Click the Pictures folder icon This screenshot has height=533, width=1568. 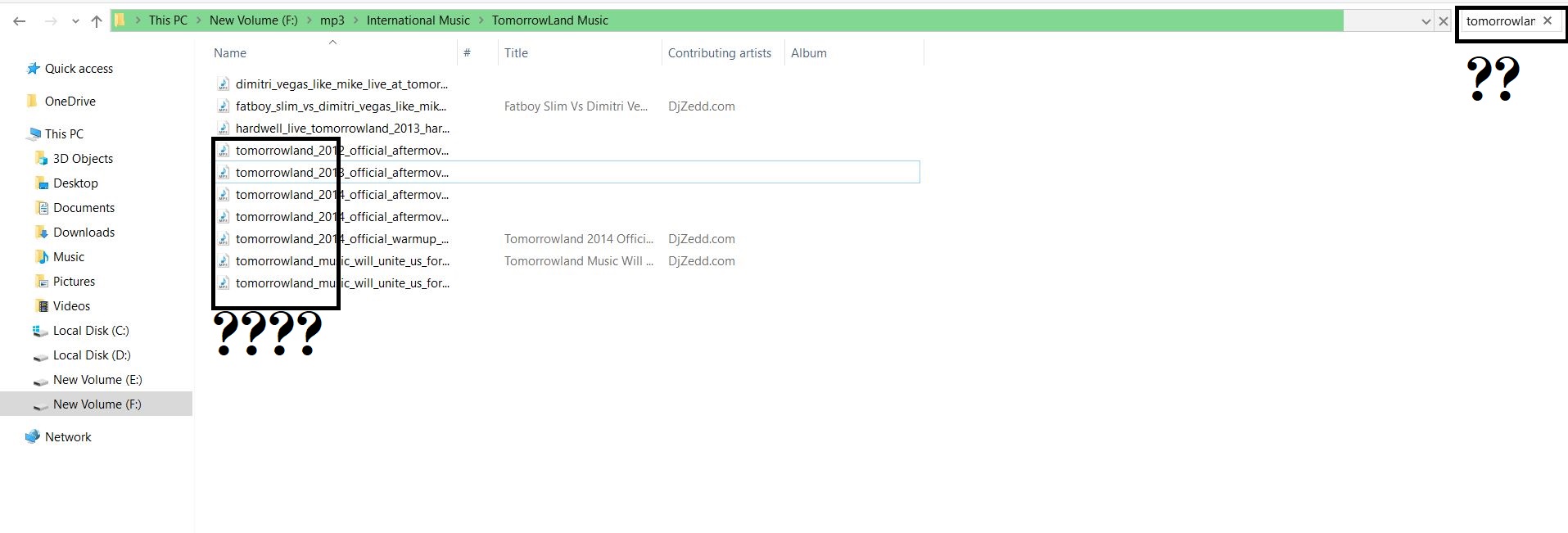[x=42, y=282]
